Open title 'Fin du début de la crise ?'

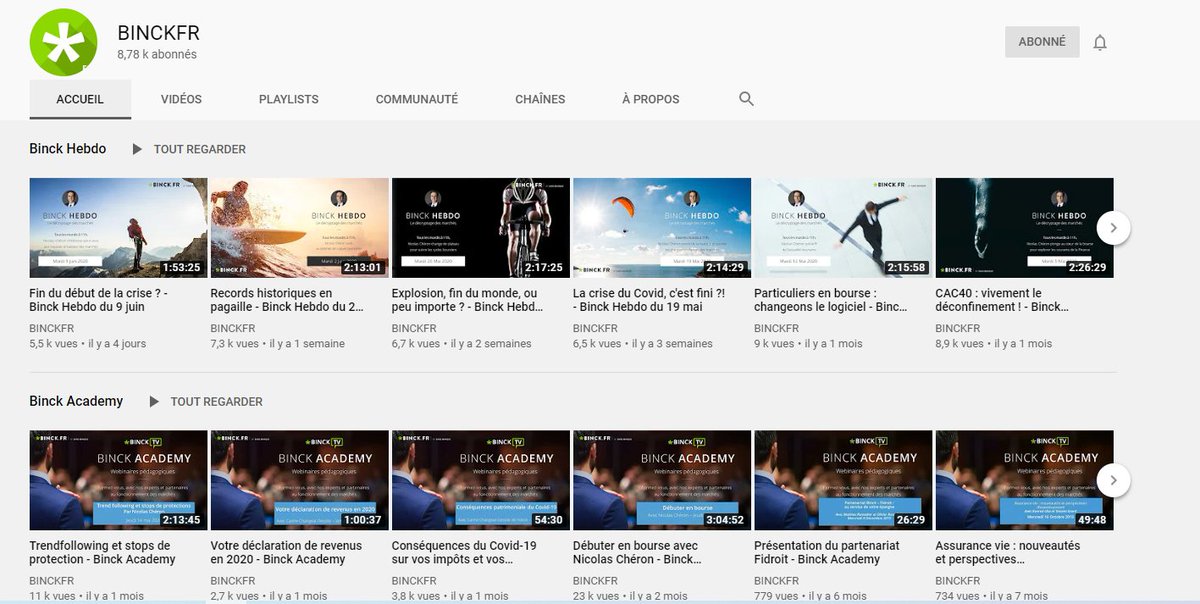(x=99, y=300)
